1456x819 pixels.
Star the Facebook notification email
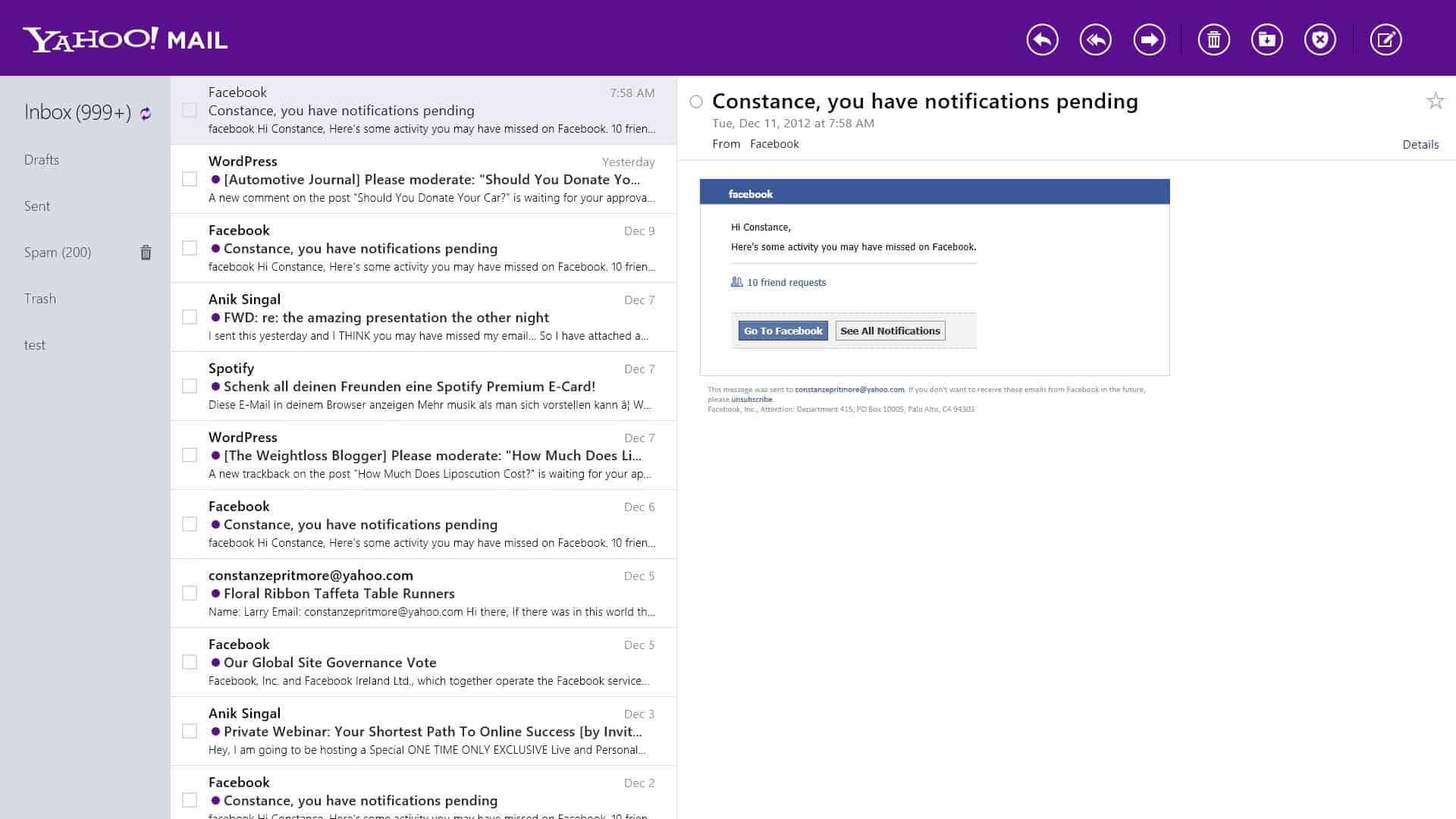point(1436,100)
